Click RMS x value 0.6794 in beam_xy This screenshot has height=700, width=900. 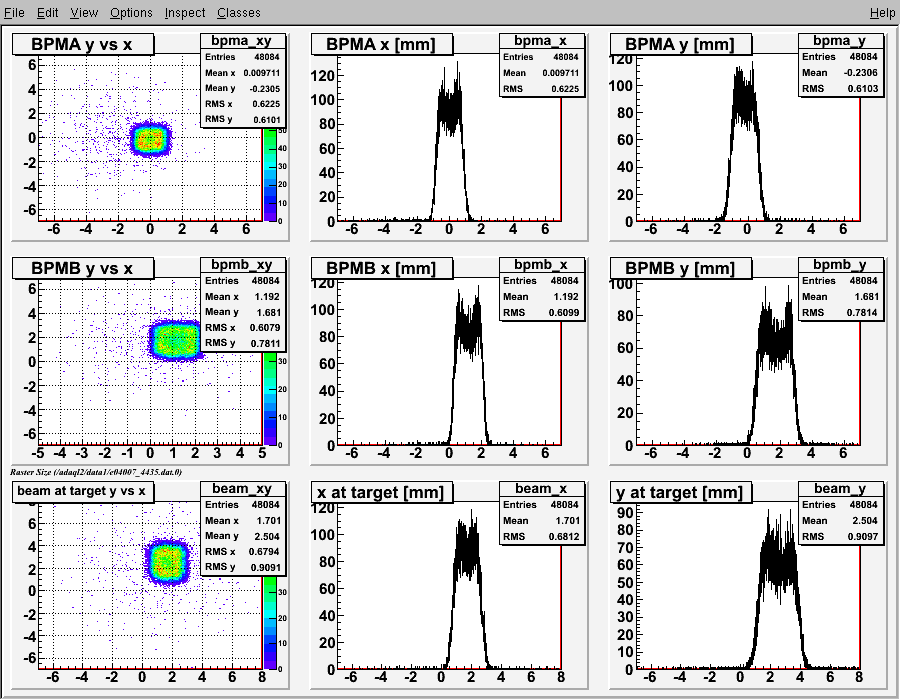pos(264,551)
